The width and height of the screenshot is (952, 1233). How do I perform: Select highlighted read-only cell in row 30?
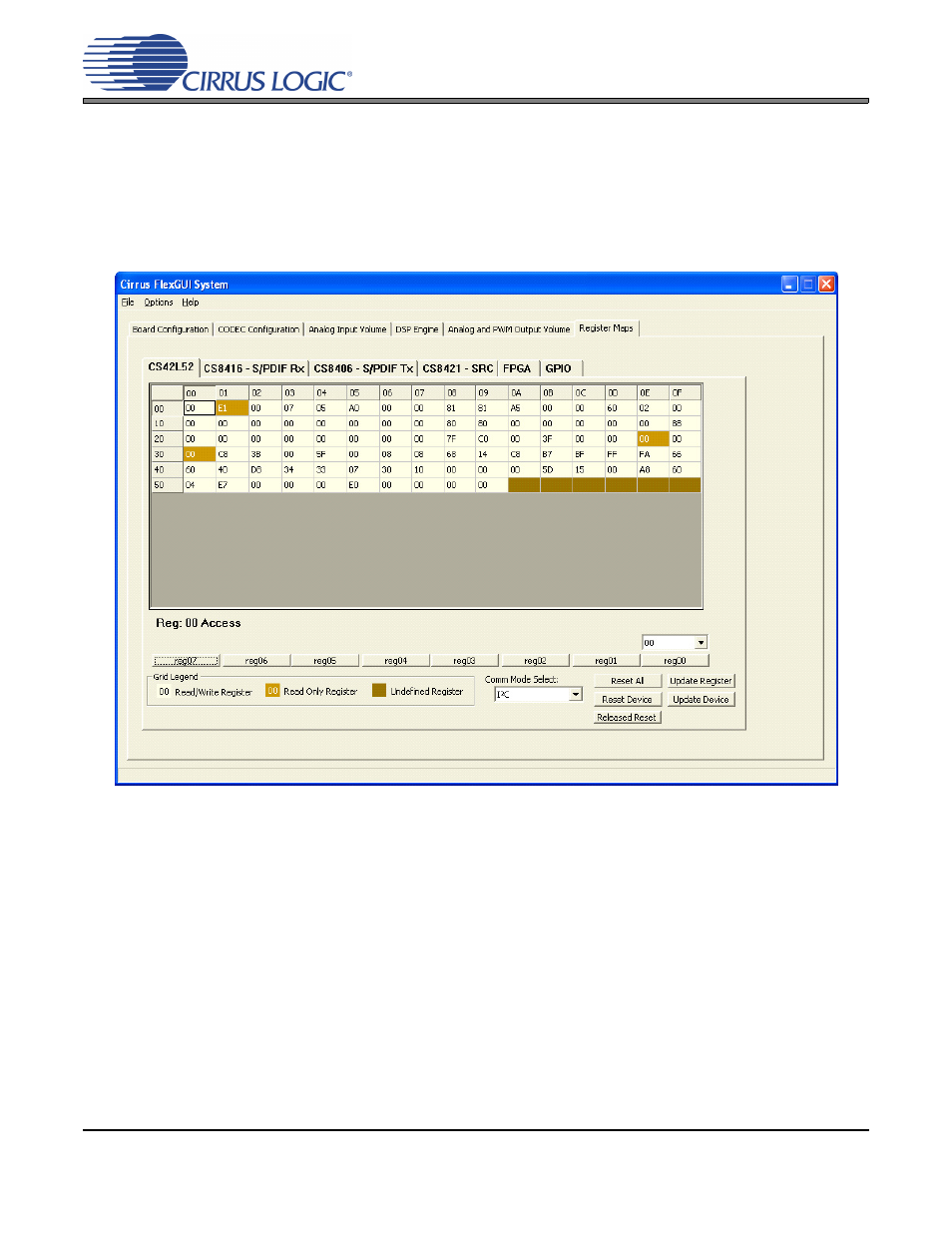(199, 454)
